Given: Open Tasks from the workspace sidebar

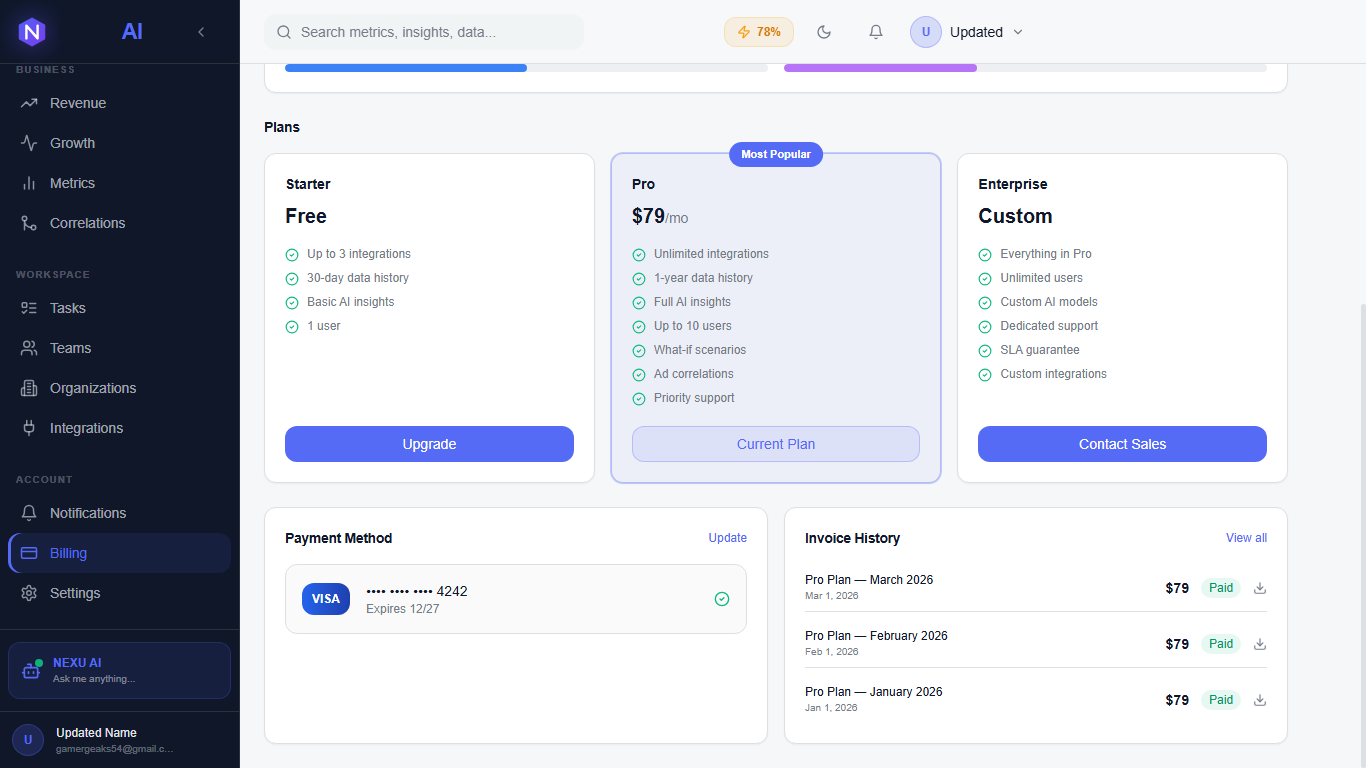Looking at the screenshot, I should [x=67, y=308].
